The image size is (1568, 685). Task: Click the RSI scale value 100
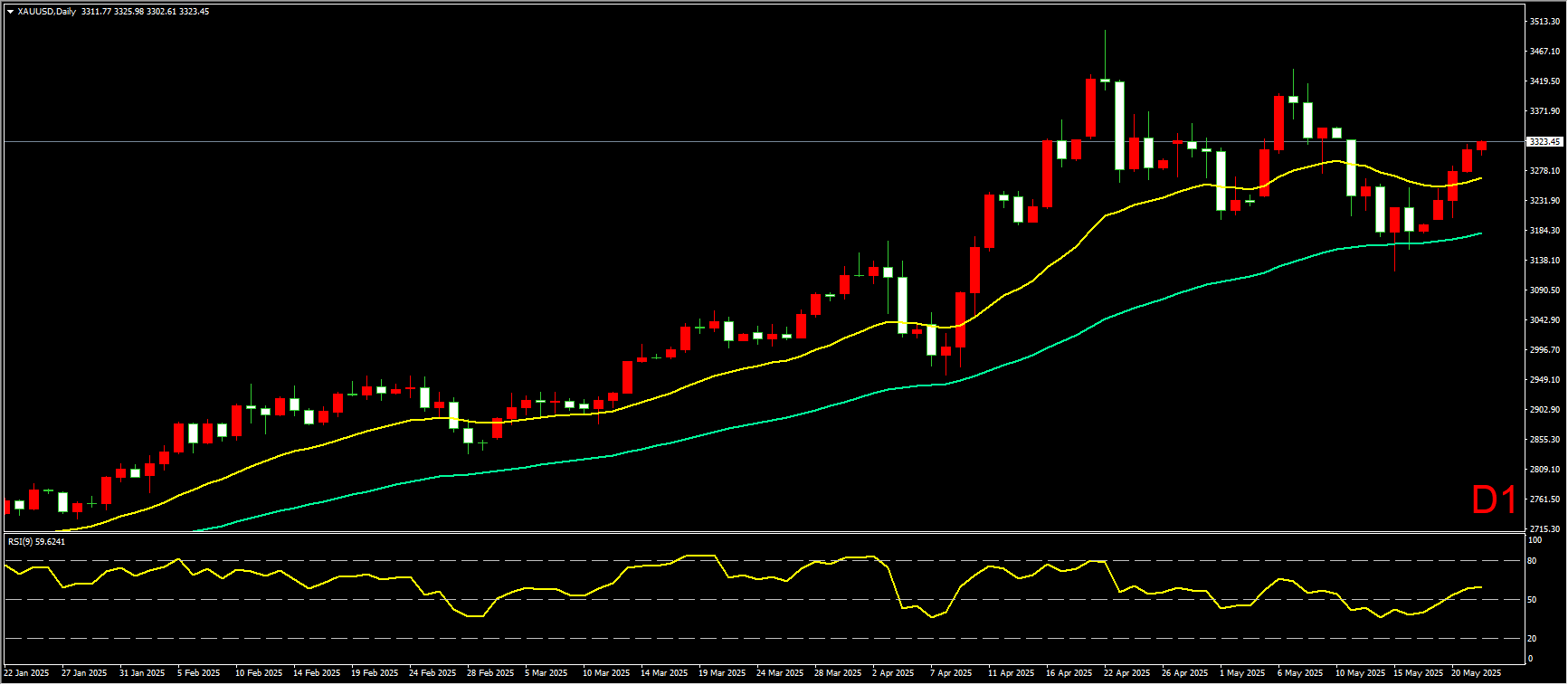click(x=1535, y=540)
